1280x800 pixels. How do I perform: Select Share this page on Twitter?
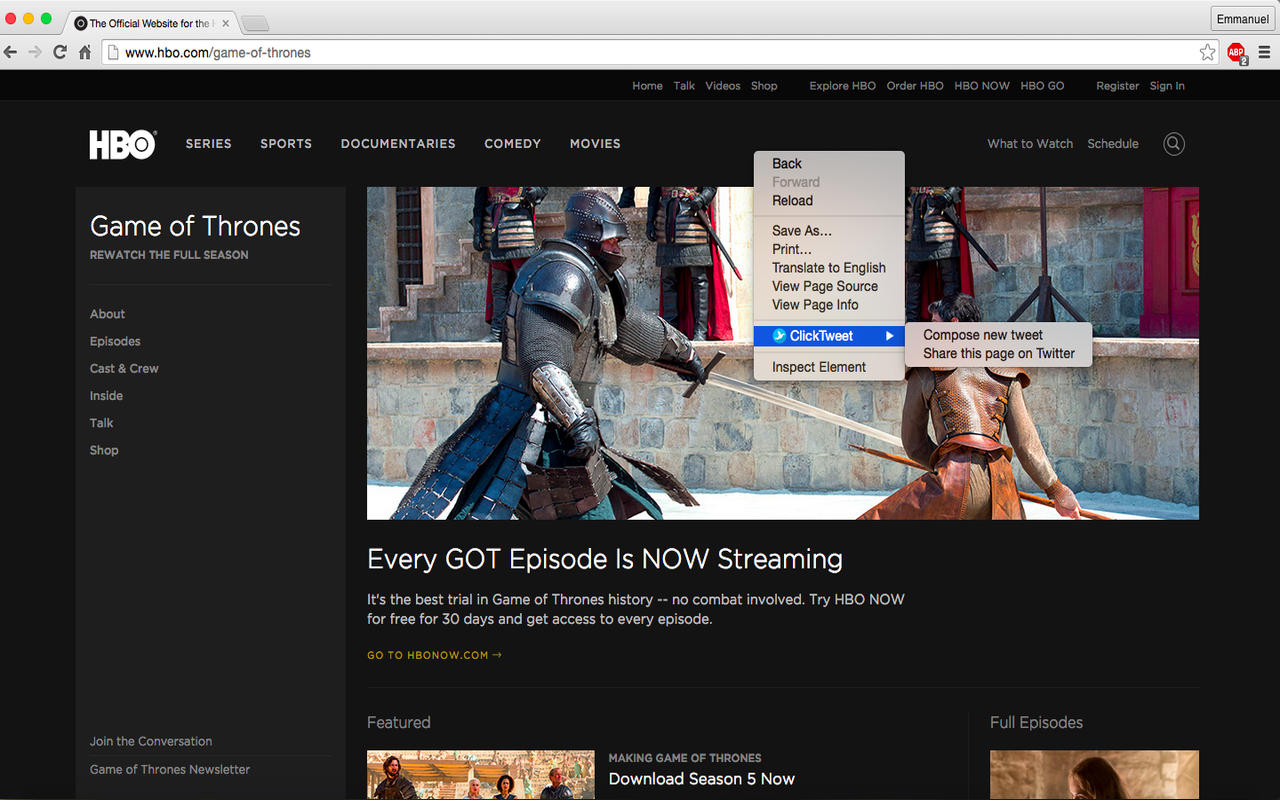point(998,353)
